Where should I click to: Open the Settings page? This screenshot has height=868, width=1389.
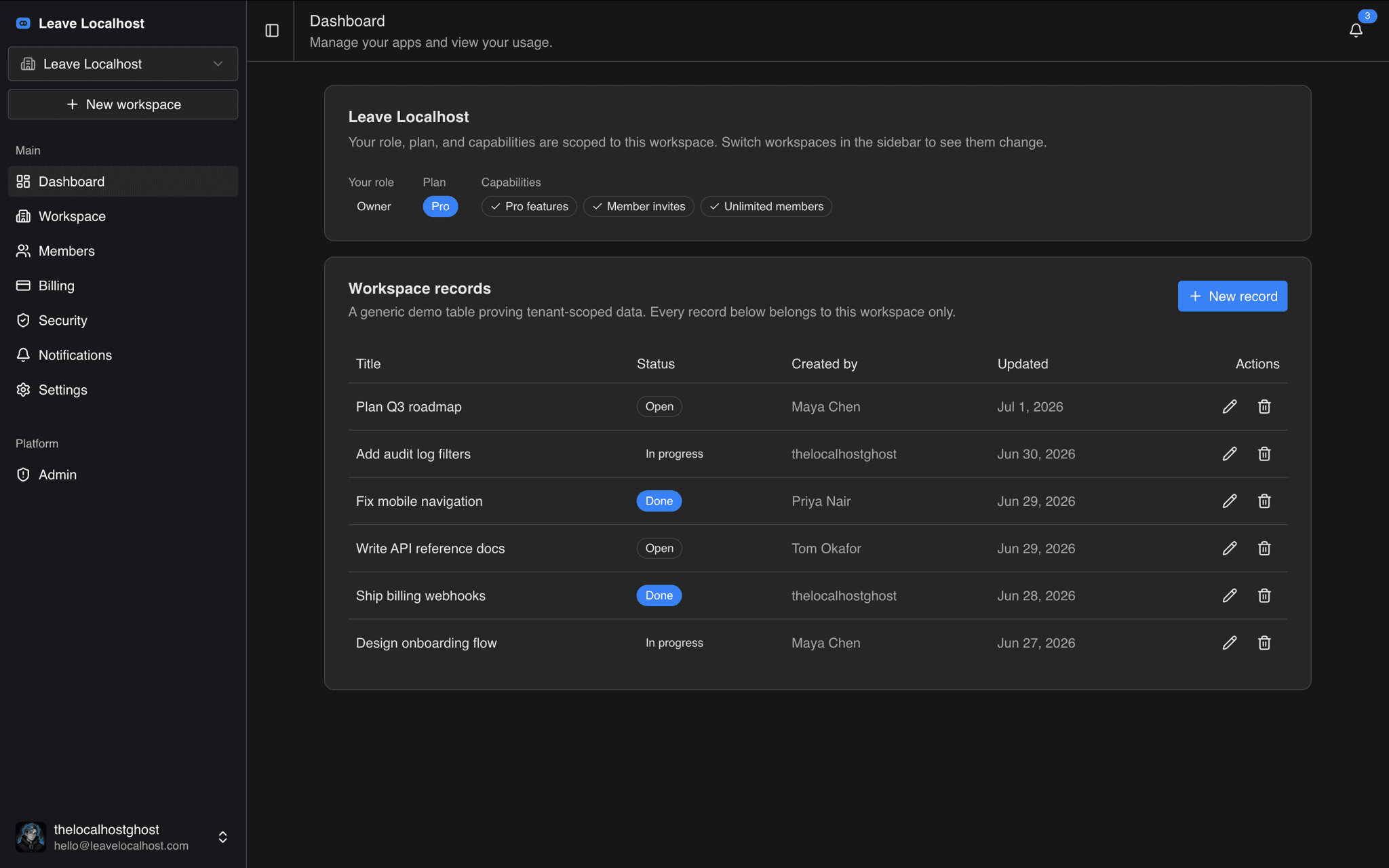[x=123, y=390]
